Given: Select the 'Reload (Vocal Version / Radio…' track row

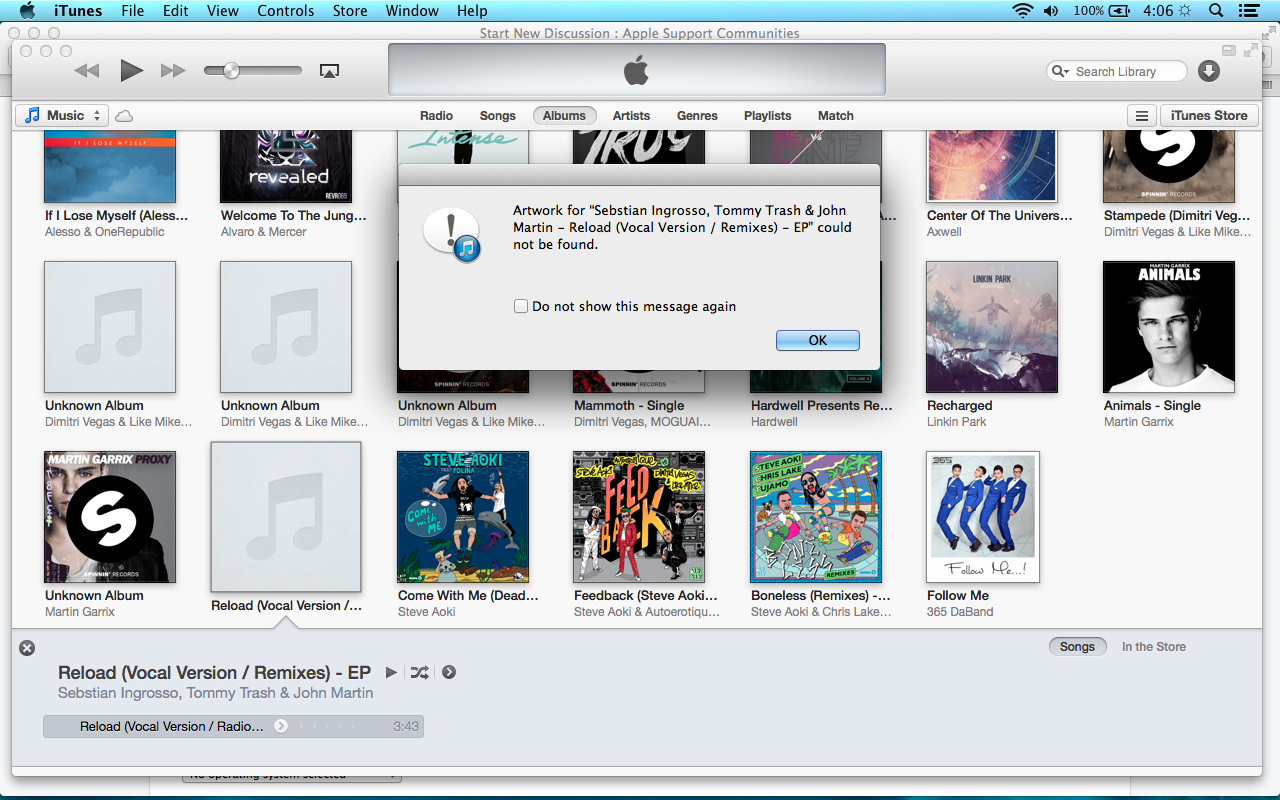Looking at the screenshot, I should pos(233,726).
